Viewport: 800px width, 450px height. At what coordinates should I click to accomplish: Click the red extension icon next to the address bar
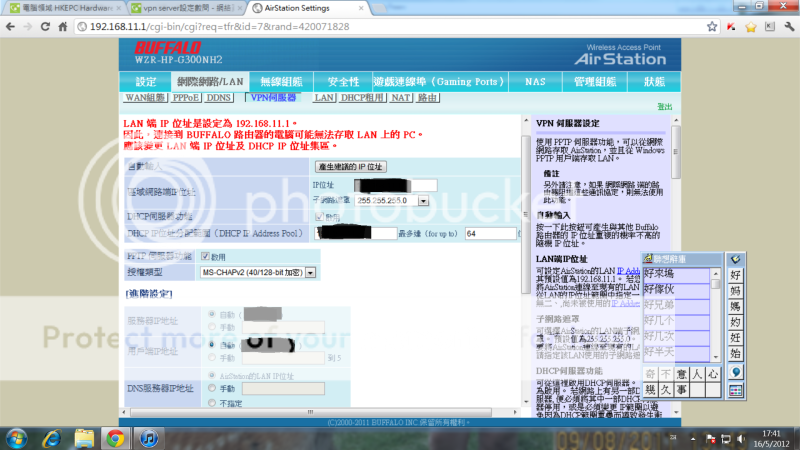[731, 27]
